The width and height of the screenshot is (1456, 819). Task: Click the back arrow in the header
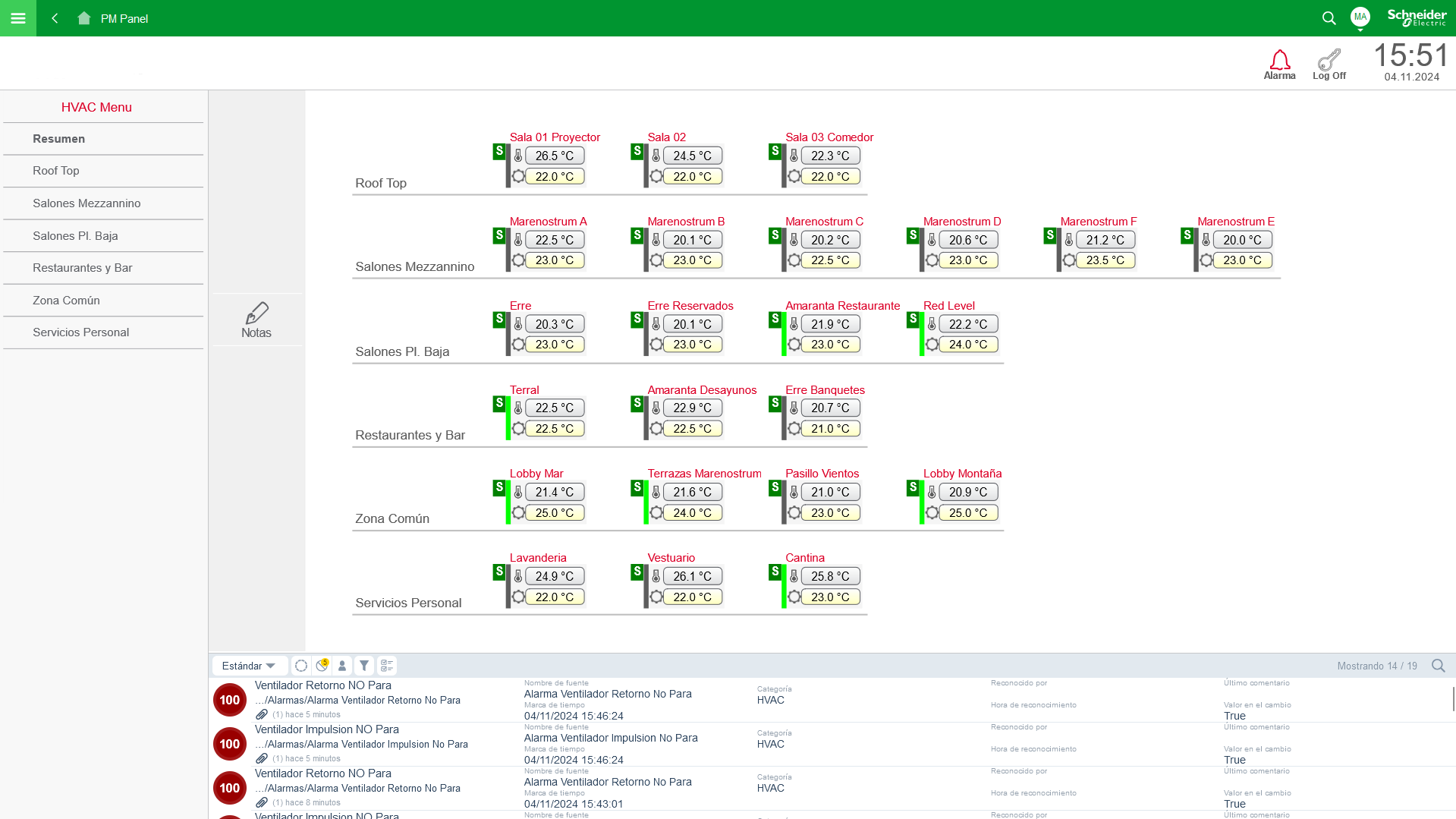pyautogui.click(x=55, y=18)
